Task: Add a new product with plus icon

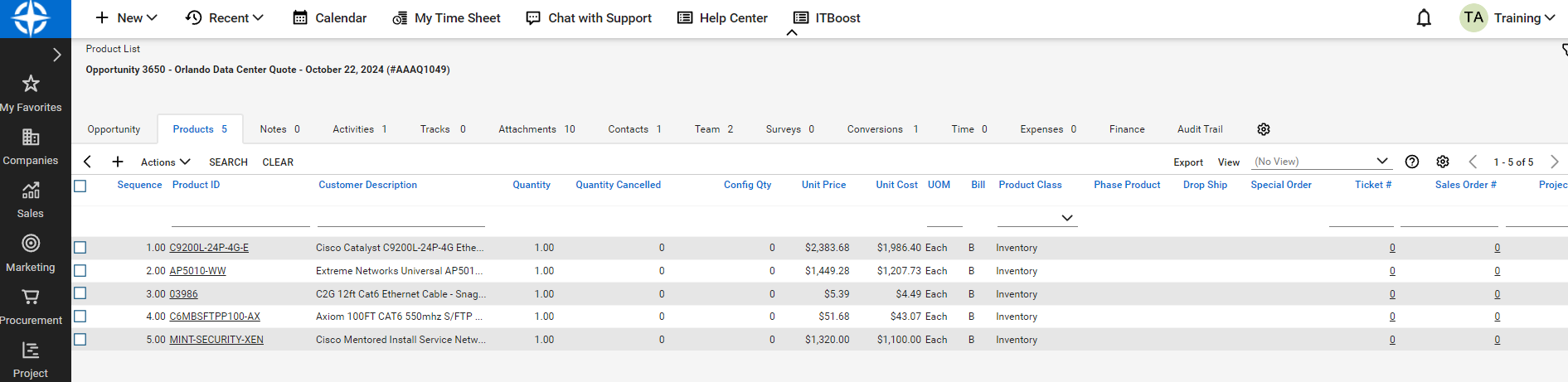Action: click(x=118, y=162)
